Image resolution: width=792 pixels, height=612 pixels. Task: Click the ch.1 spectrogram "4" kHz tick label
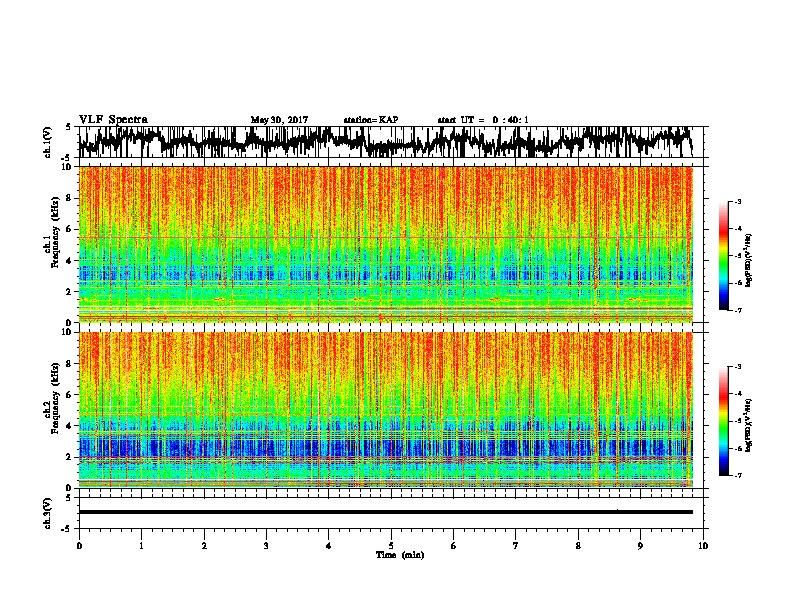(70, 261)
